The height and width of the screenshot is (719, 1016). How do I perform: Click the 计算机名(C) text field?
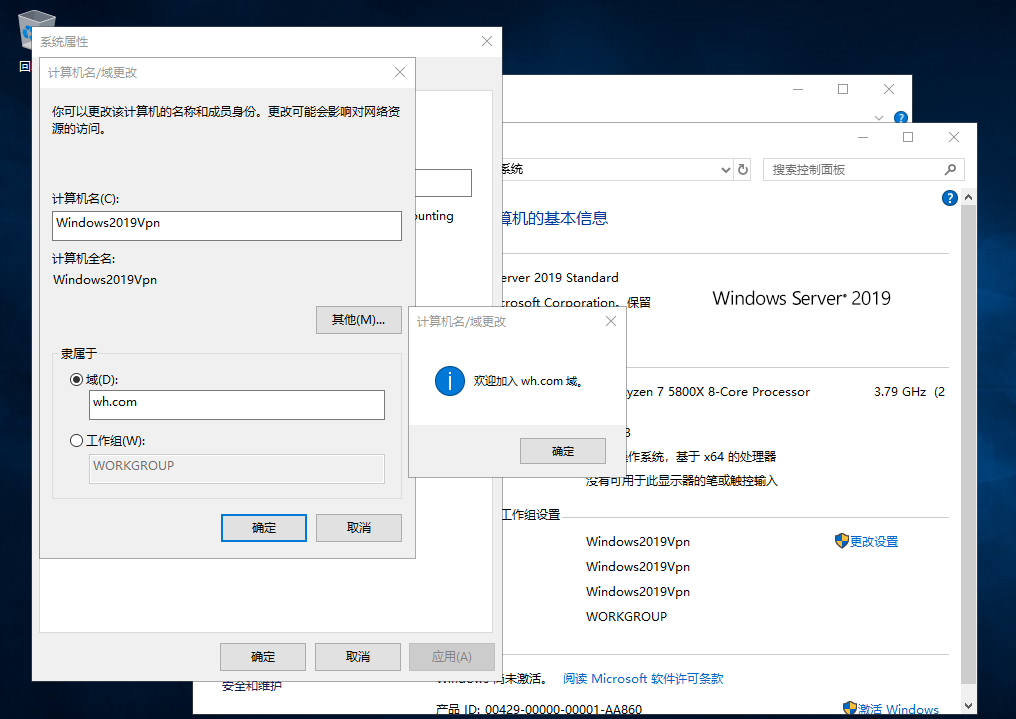227,225
